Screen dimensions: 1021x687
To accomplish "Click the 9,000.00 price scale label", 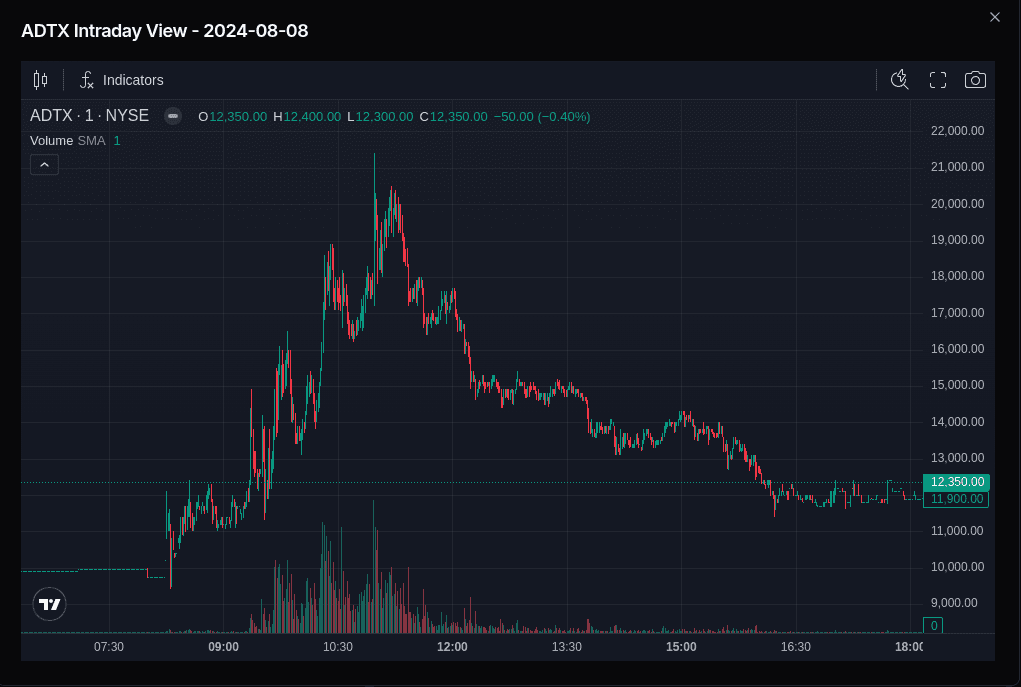I will pyautogui.click(x=954, y=603).
